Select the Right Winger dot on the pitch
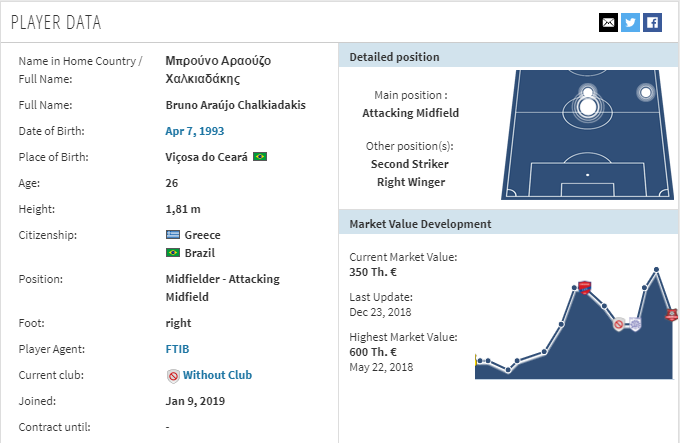Screen dimensions: 680x443 (645, 92)
